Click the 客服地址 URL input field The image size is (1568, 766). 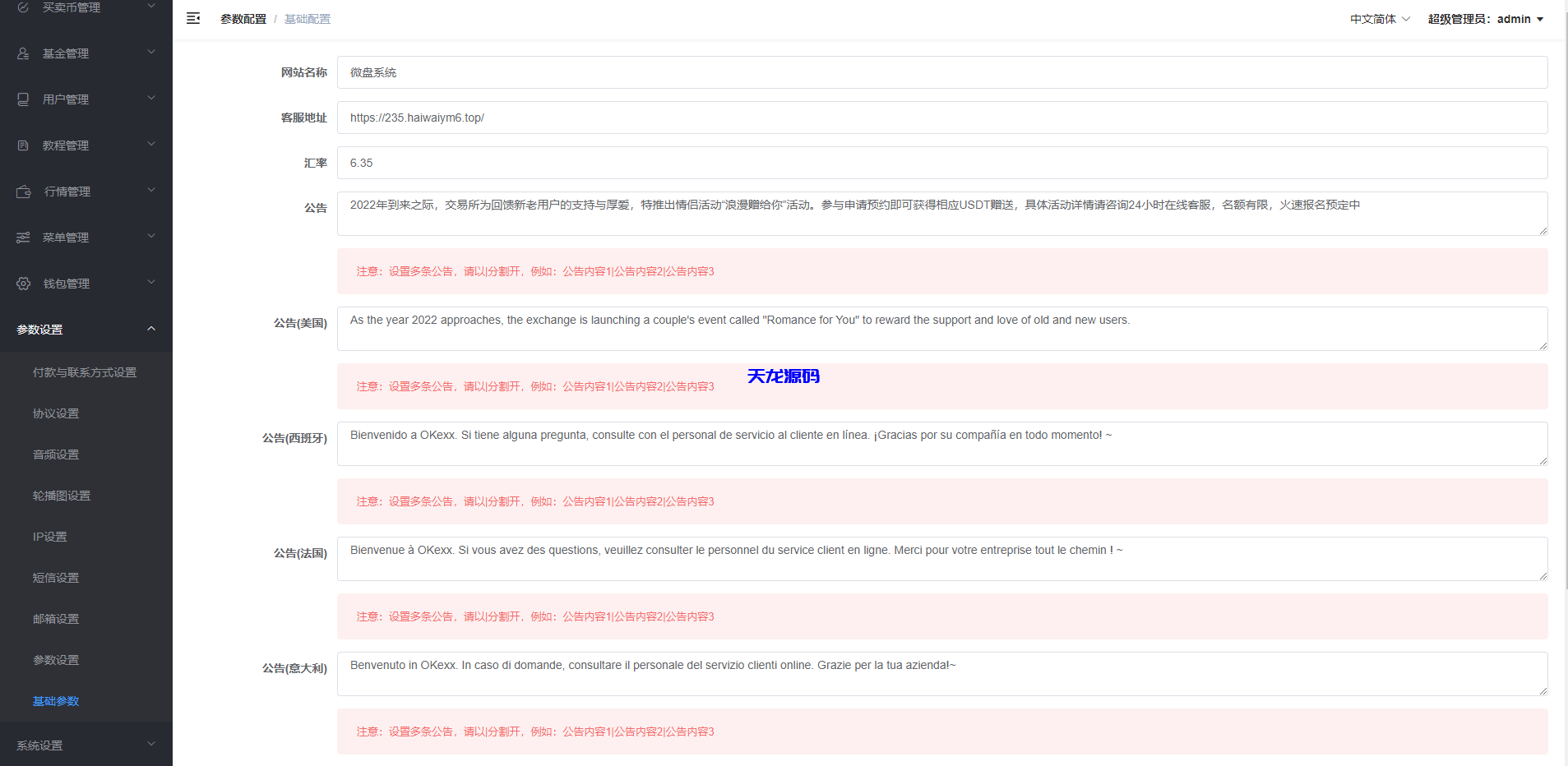coord(942,118)
